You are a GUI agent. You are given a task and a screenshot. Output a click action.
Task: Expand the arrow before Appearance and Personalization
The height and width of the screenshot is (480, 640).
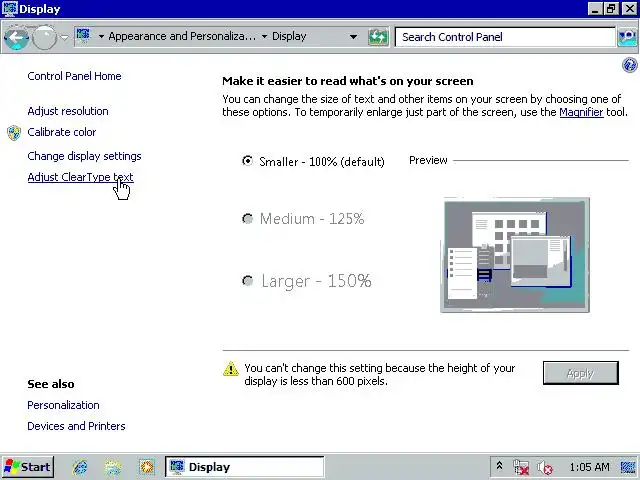(x=101, y=37)
